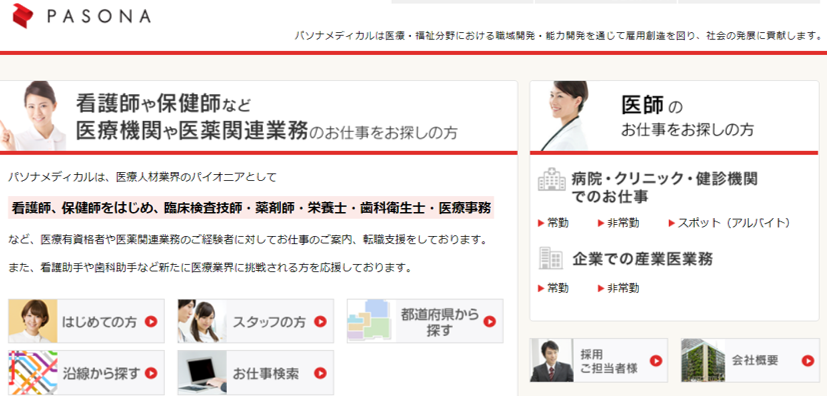Click the office building icon beside 企業での産業医業務

[x=551, y=258]
